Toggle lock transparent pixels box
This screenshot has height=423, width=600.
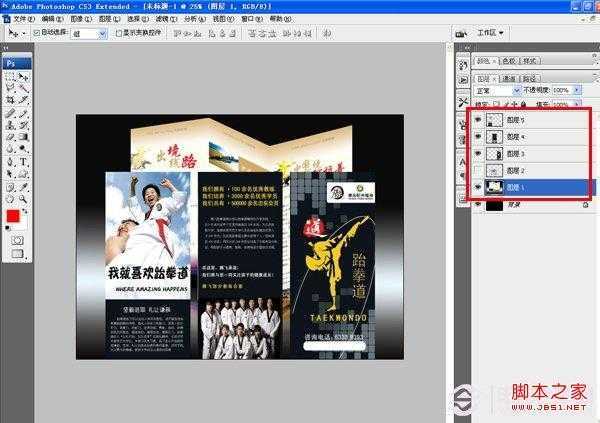coord(496,104)
